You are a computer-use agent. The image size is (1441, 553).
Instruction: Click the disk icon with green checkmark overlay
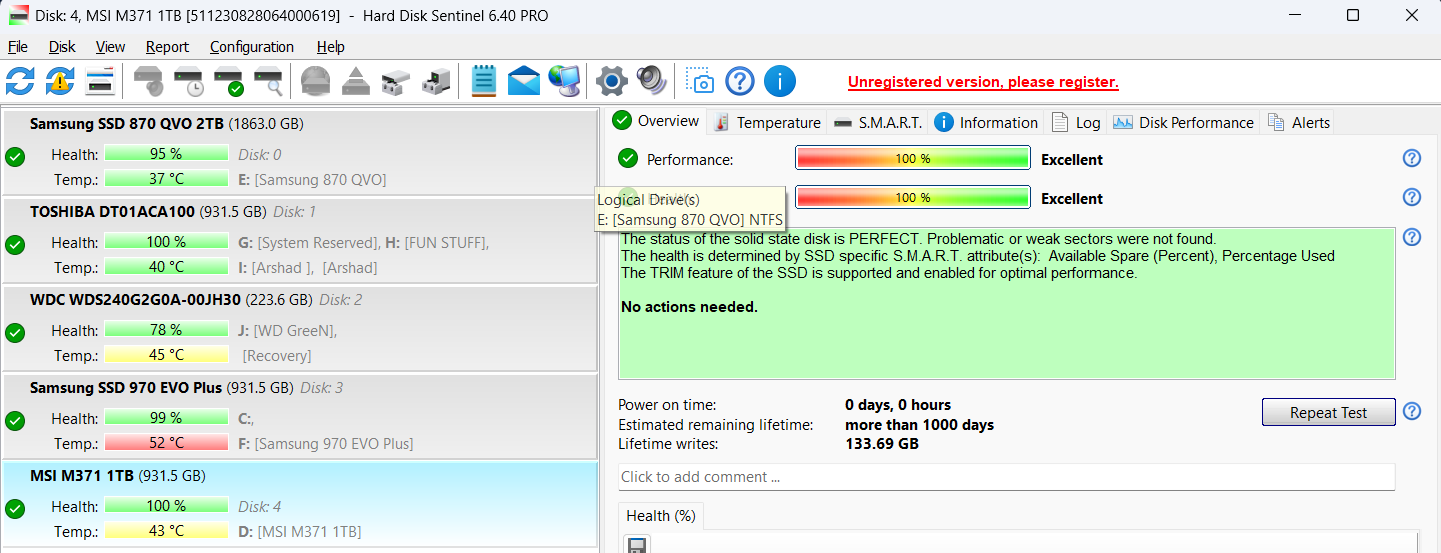tap(229, 81)
